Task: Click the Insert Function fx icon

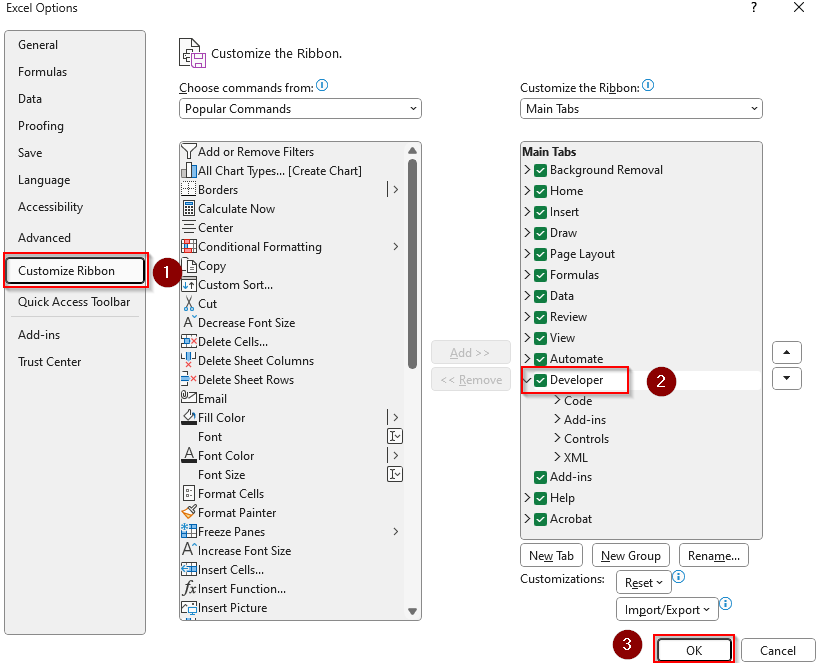Action: pyautogui.click(x=188, y=589)
